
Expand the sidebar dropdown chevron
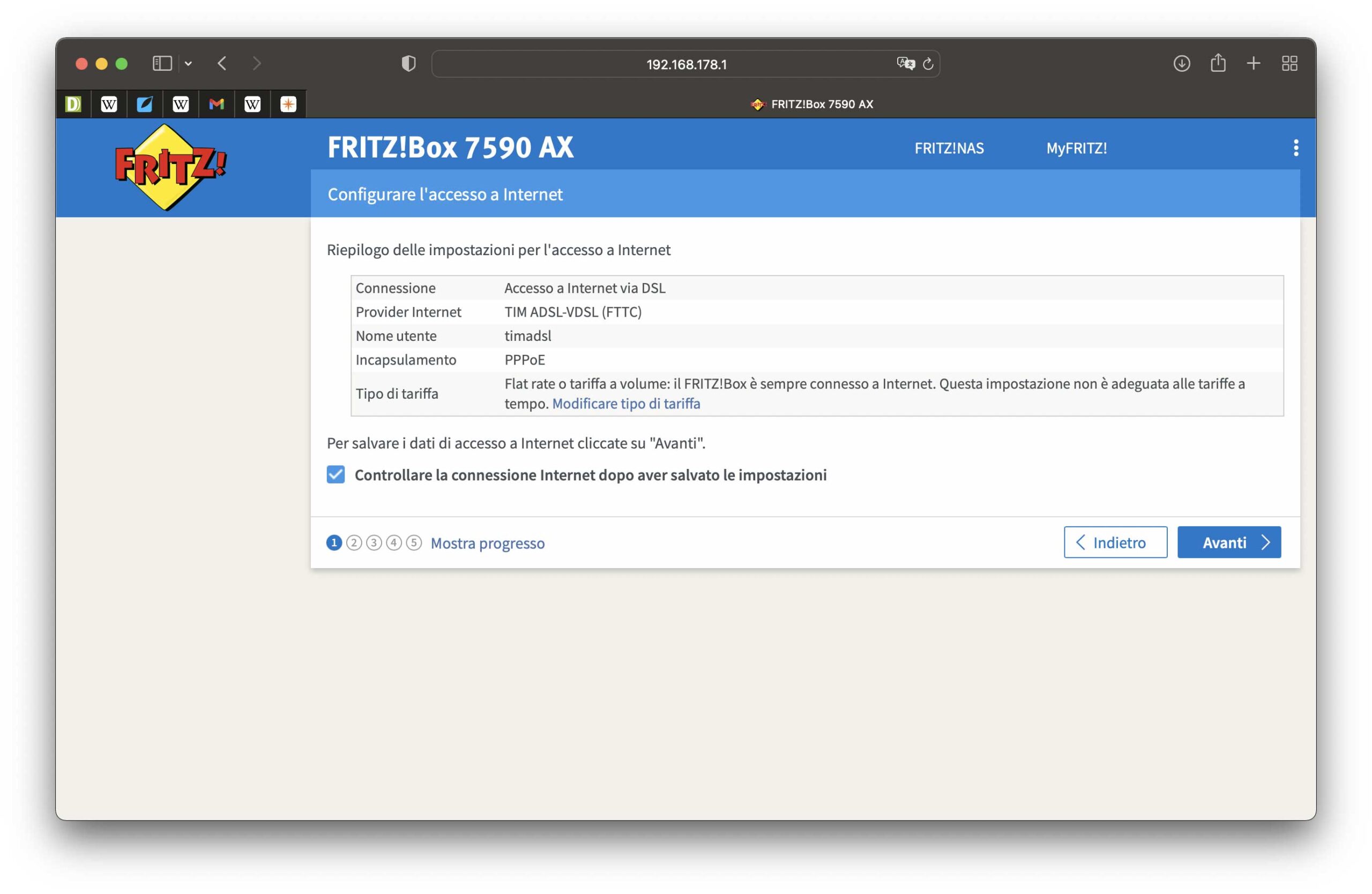(x=189, y=63)
